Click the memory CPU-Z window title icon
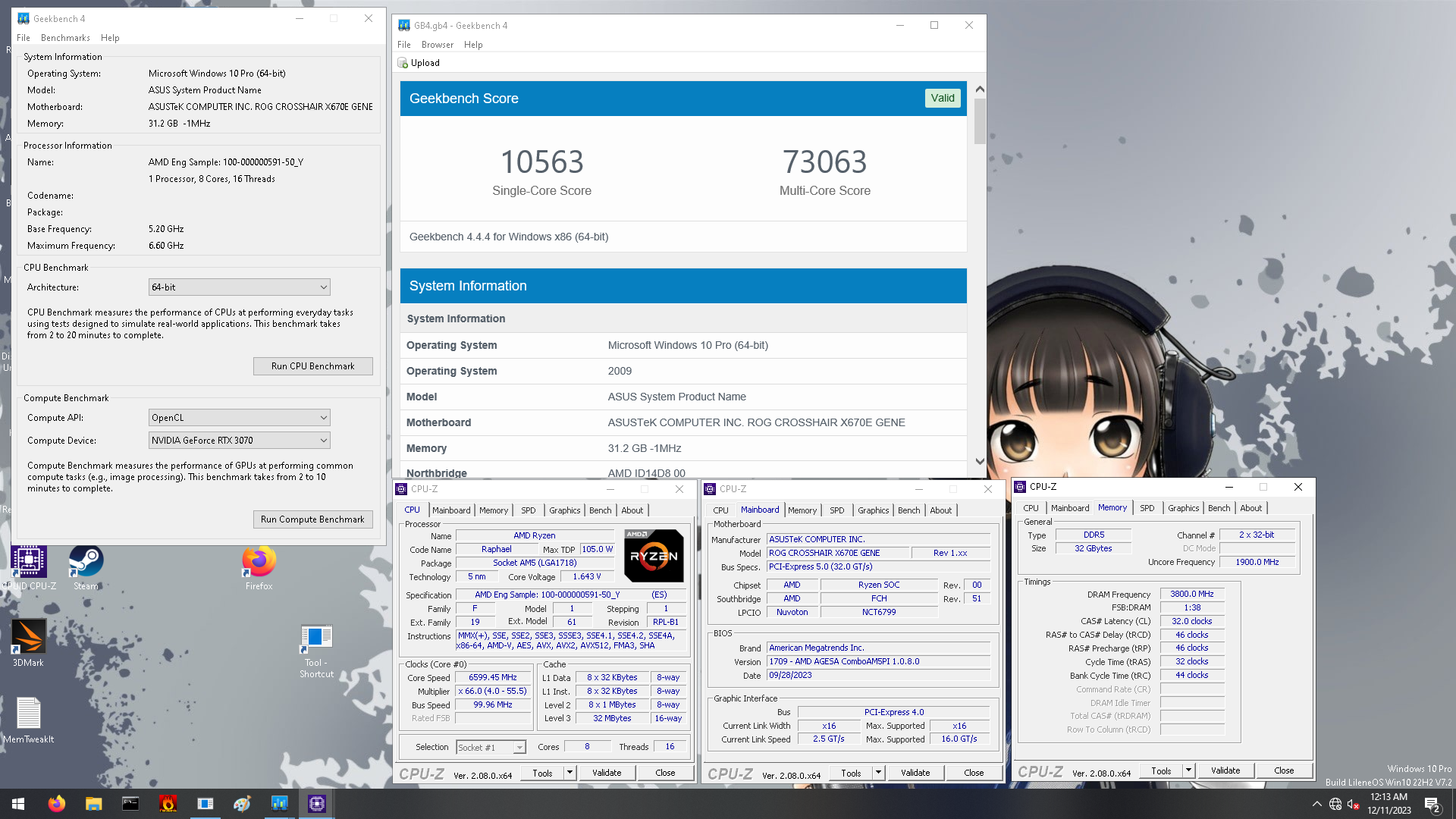Viewport: 1456px width, 819px height. click(1020, 487)
